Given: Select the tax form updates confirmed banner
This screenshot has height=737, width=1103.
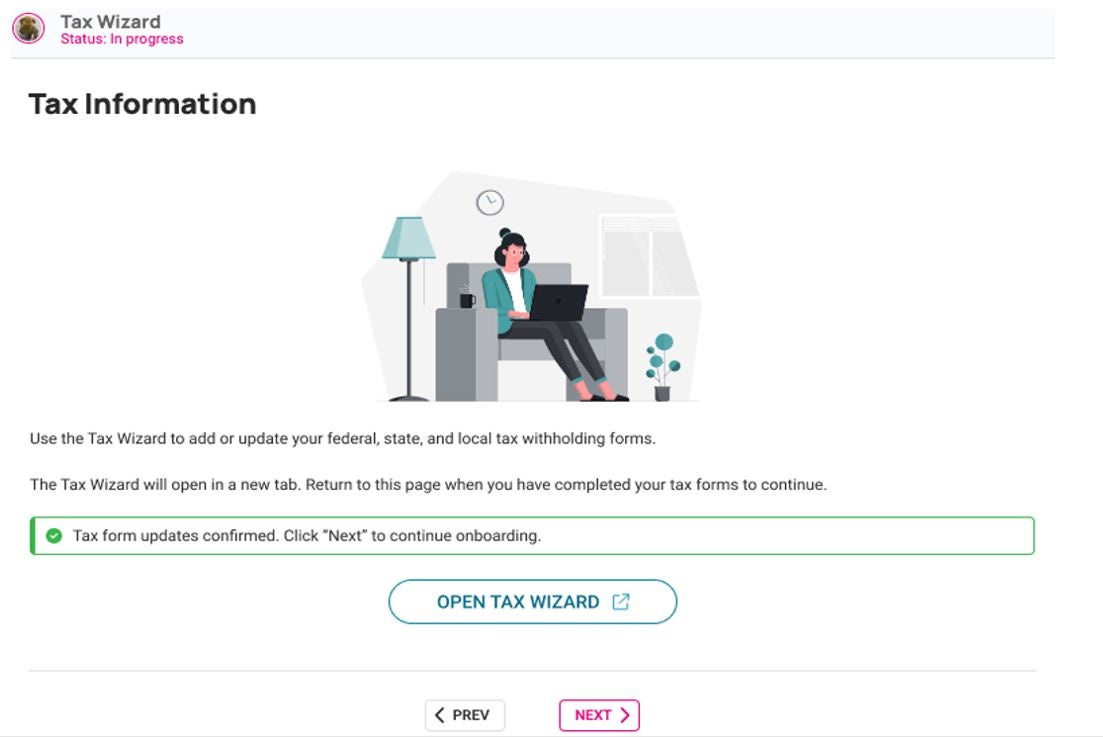Looking at the screenshot, I should pos(532,536).
